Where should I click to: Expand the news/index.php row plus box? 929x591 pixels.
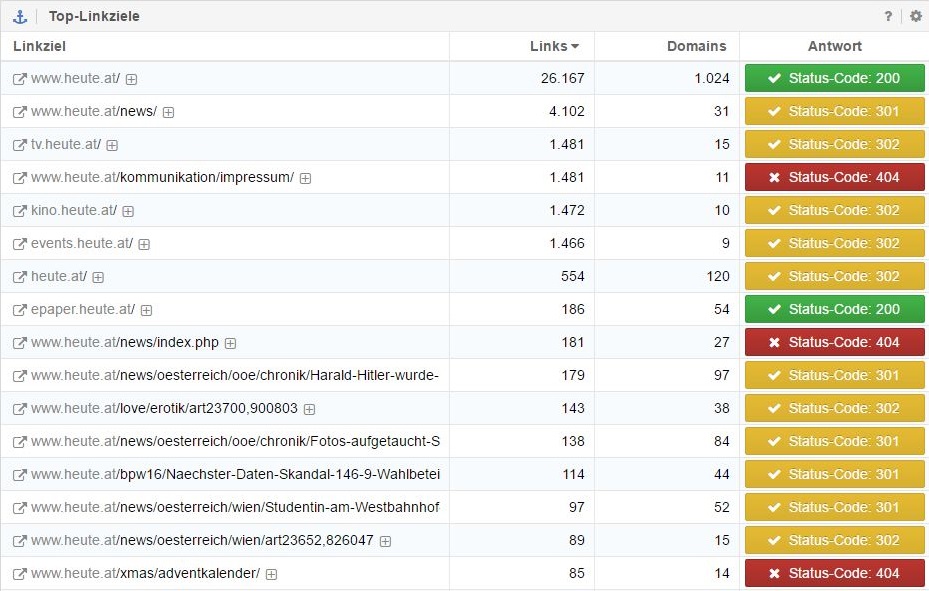pos(230,343)
